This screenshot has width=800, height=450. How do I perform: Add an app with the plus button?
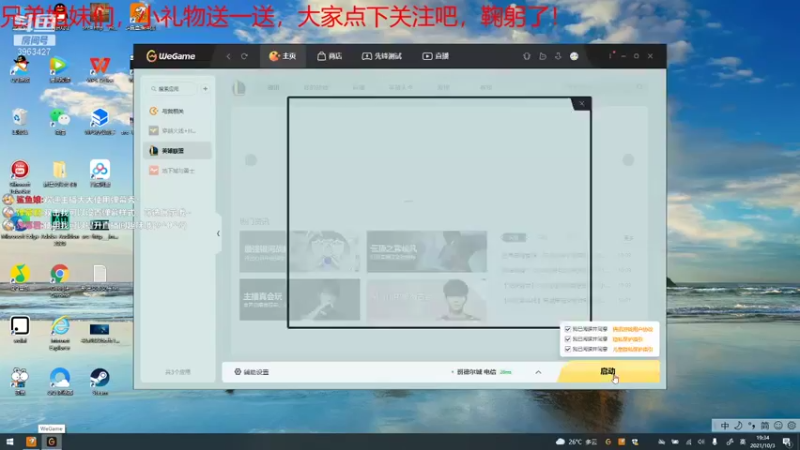pos(205,89)
